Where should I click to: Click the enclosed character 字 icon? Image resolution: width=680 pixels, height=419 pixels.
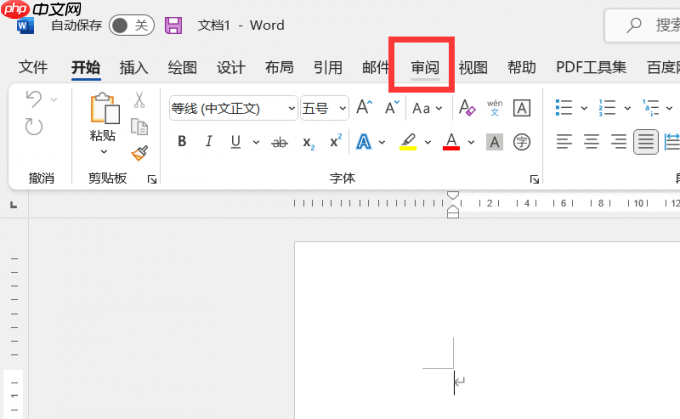click(521, 142)
